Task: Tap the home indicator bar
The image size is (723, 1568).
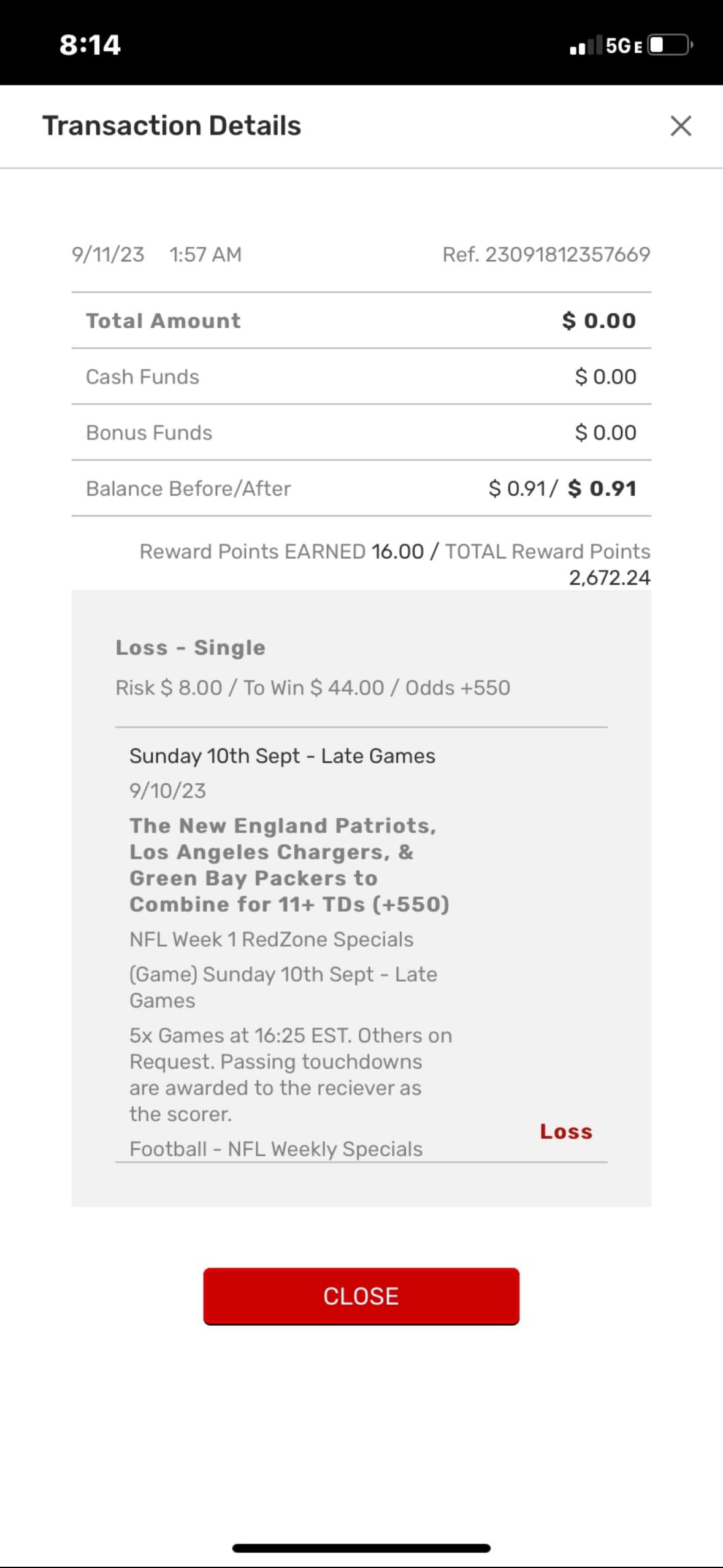Action: [x=361, y=1548]
